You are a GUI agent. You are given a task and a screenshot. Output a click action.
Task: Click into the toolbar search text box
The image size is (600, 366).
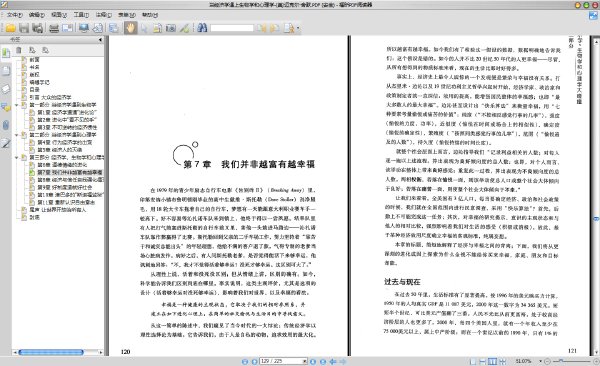pos(232,28)
